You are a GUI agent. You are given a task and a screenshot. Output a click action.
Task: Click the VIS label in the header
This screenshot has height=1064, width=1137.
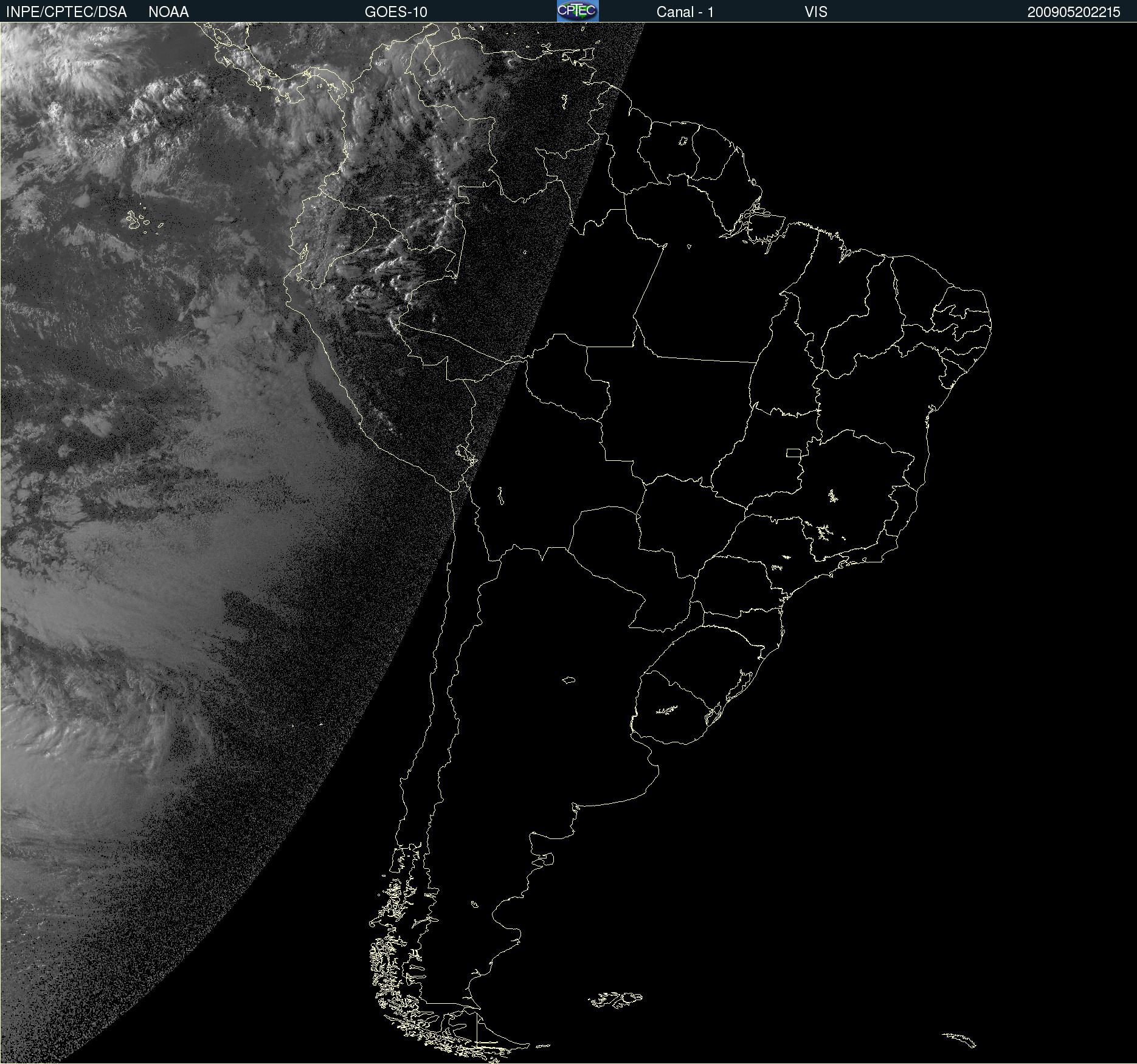point(816,12)
